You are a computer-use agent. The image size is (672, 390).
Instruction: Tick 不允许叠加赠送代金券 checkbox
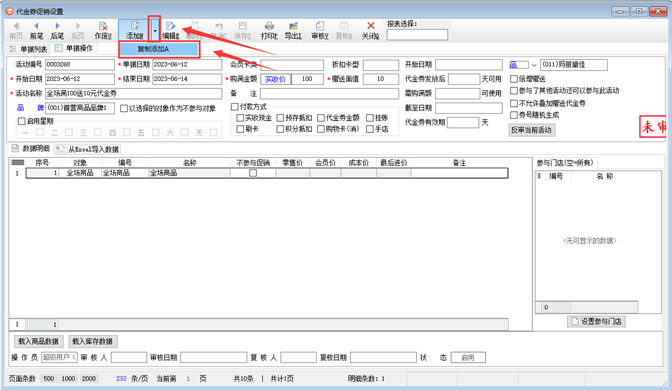(x=514, y=103)
